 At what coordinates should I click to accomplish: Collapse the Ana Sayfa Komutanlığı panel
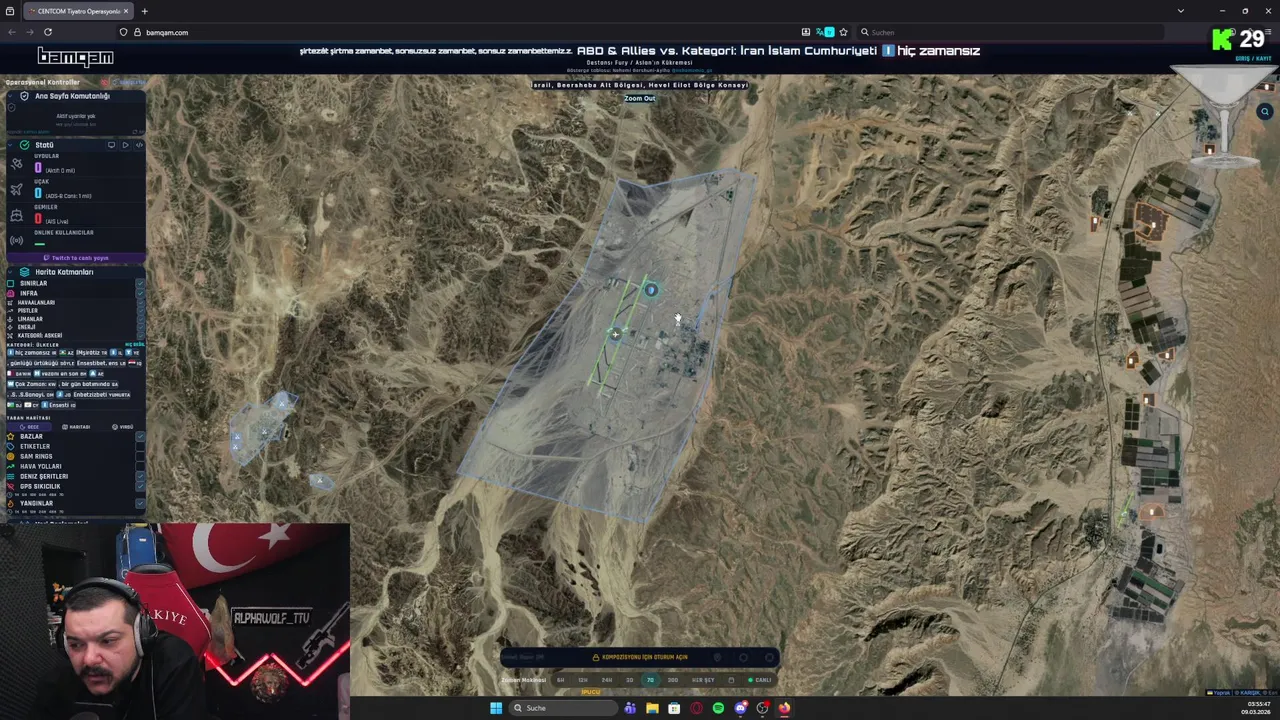[11, 96]
